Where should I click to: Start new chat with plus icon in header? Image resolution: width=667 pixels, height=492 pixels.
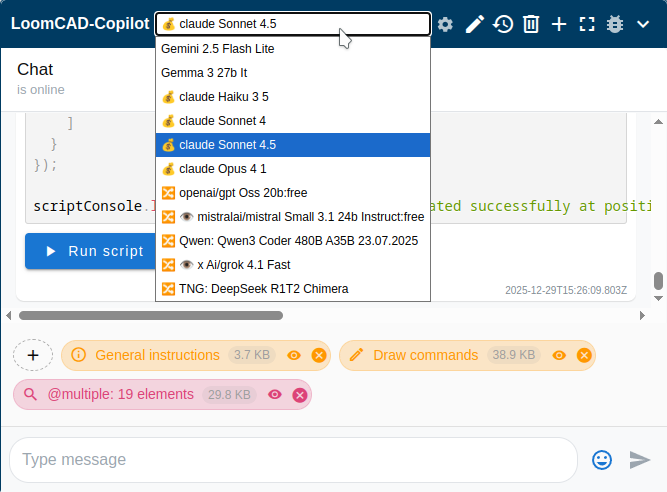[559, 24]
